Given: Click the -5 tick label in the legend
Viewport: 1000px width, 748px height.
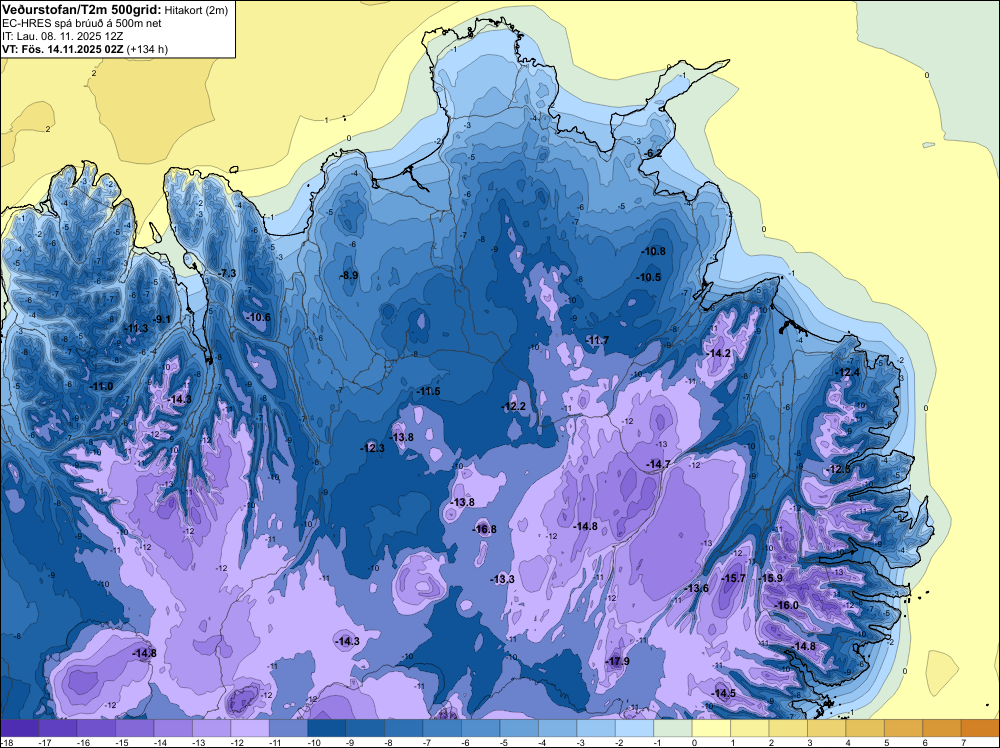Looking at the screenshot, I should pyautogui.click(x=503, y=742).
